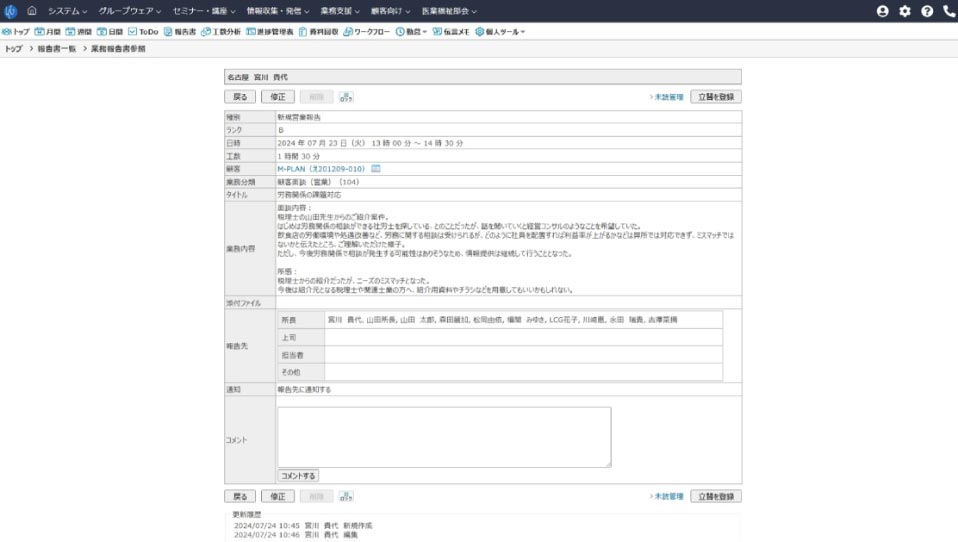
Task: Open the 進捗管理表 progress table
Action: tap(269, 32)
